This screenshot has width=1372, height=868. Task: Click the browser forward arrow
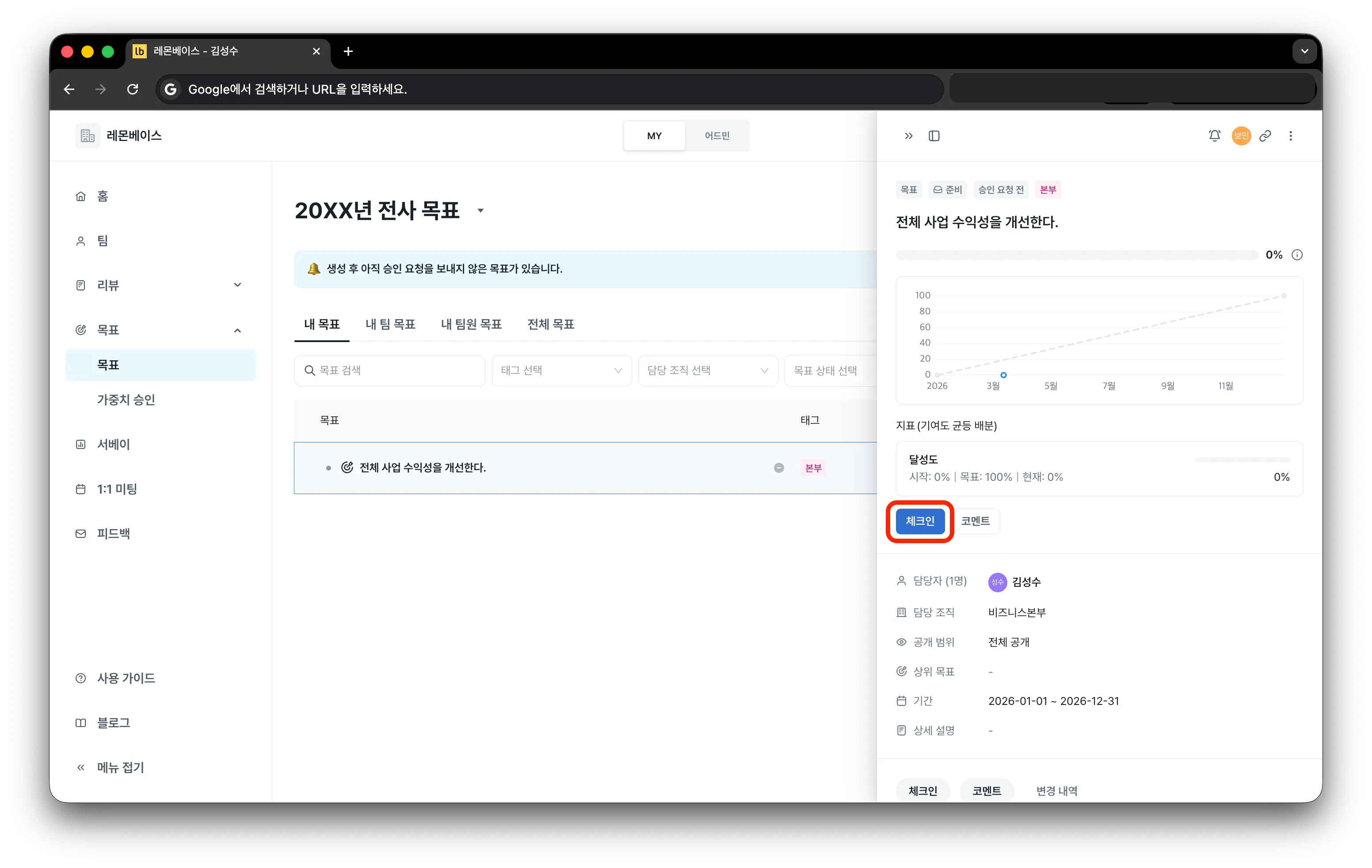tap(101, 89)
